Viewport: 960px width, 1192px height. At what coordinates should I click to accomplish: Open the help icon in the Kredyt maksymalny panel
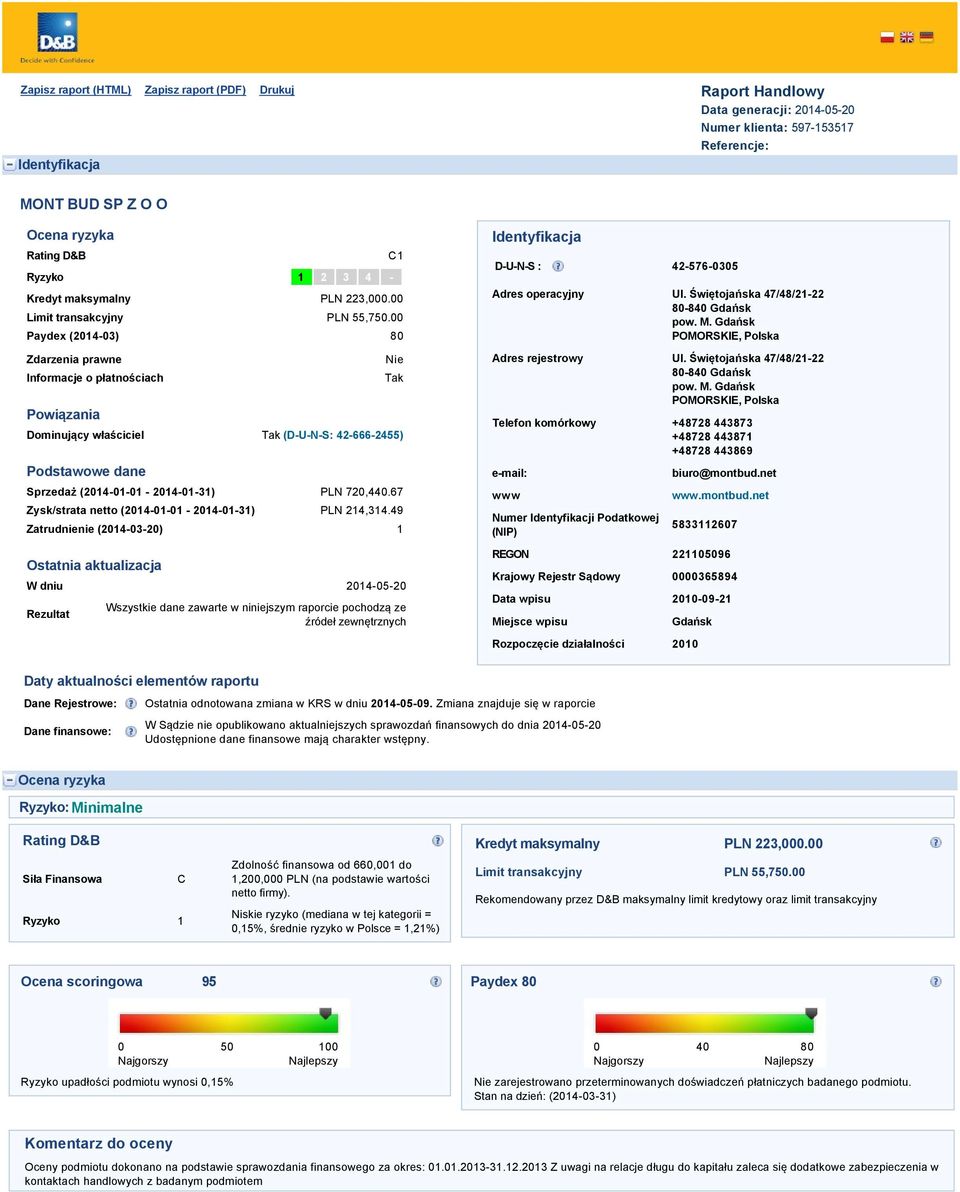pos(936,842)
